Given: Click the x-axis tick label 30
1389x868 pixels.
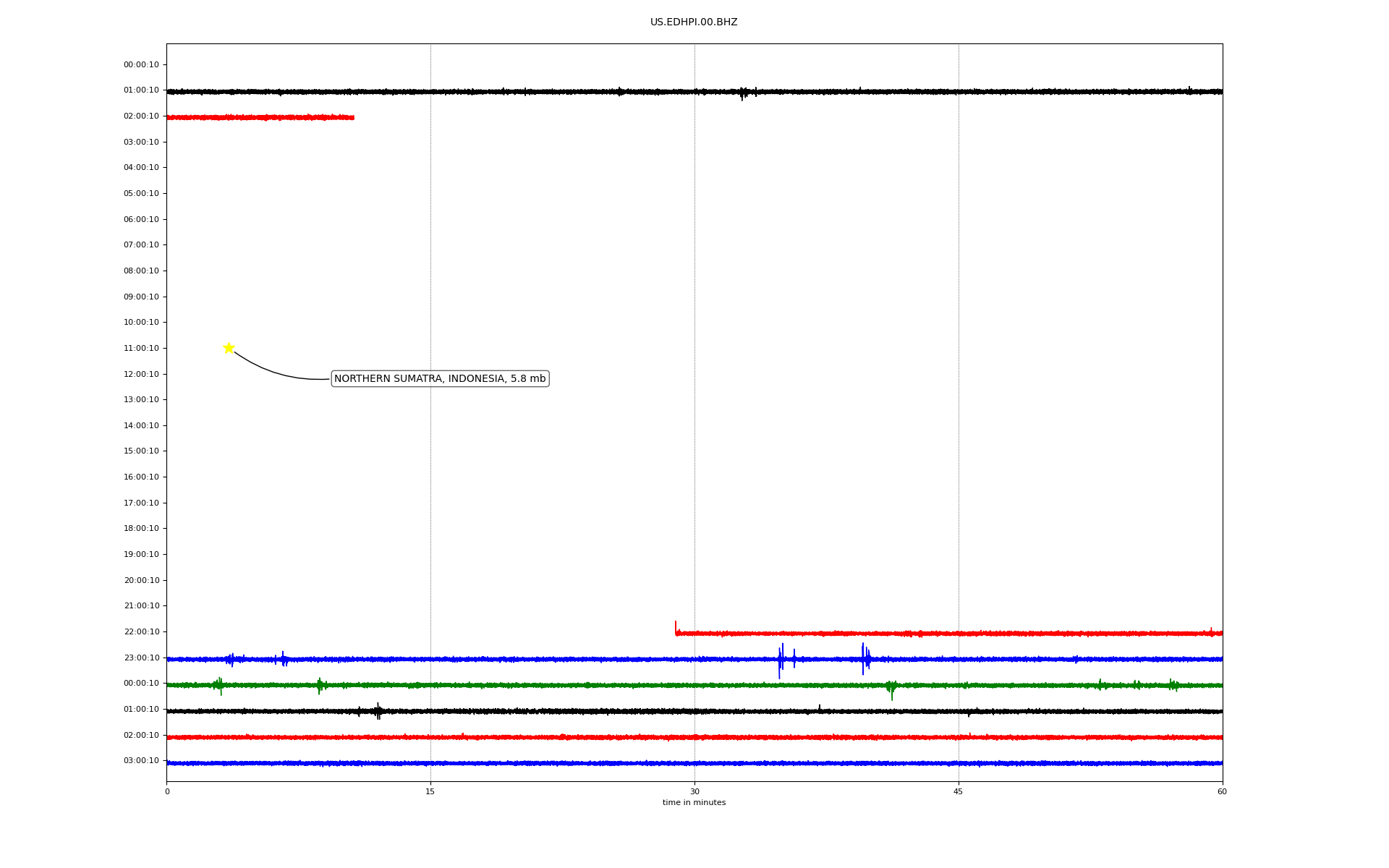Looking at the screenshot, I should (694, 792).
